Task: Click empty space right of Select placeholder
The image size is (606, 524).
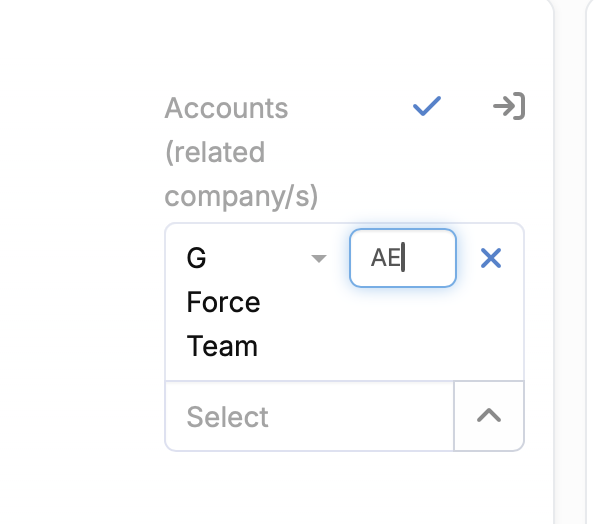Action: [360, 416]
